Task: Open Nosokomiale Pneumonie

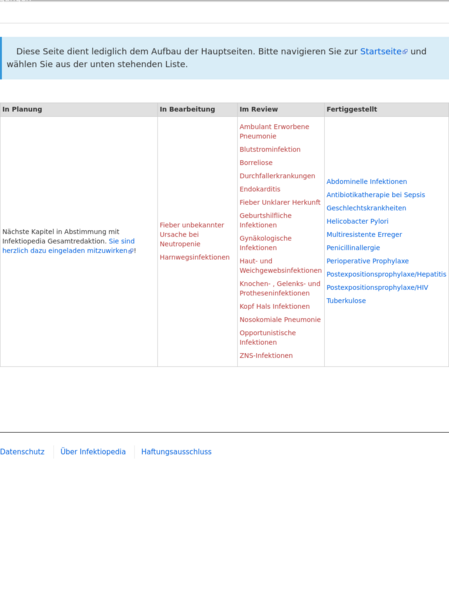Action: pos(280,320)
